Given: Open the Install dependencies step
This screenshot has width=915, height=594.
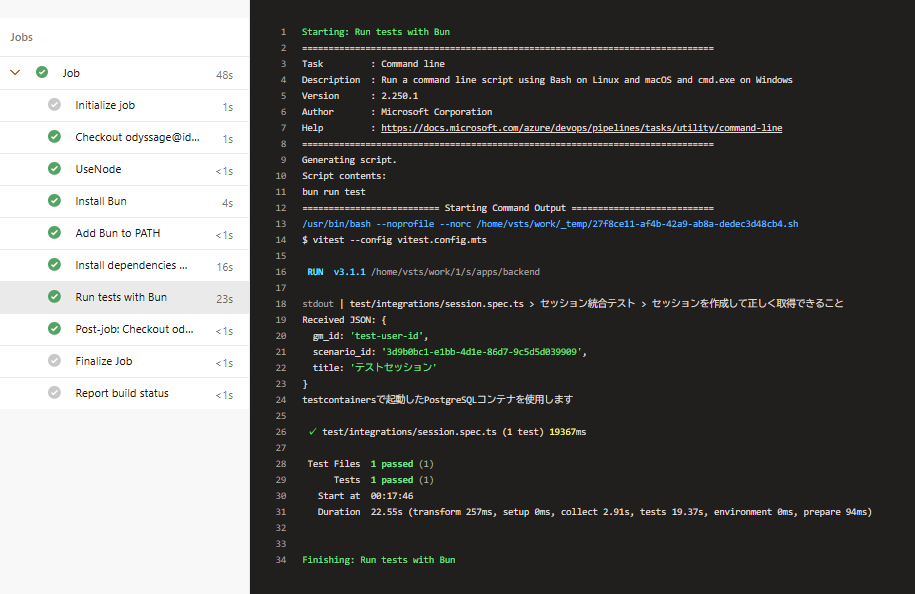Looking at the screenshot, I should coord(124,265).
